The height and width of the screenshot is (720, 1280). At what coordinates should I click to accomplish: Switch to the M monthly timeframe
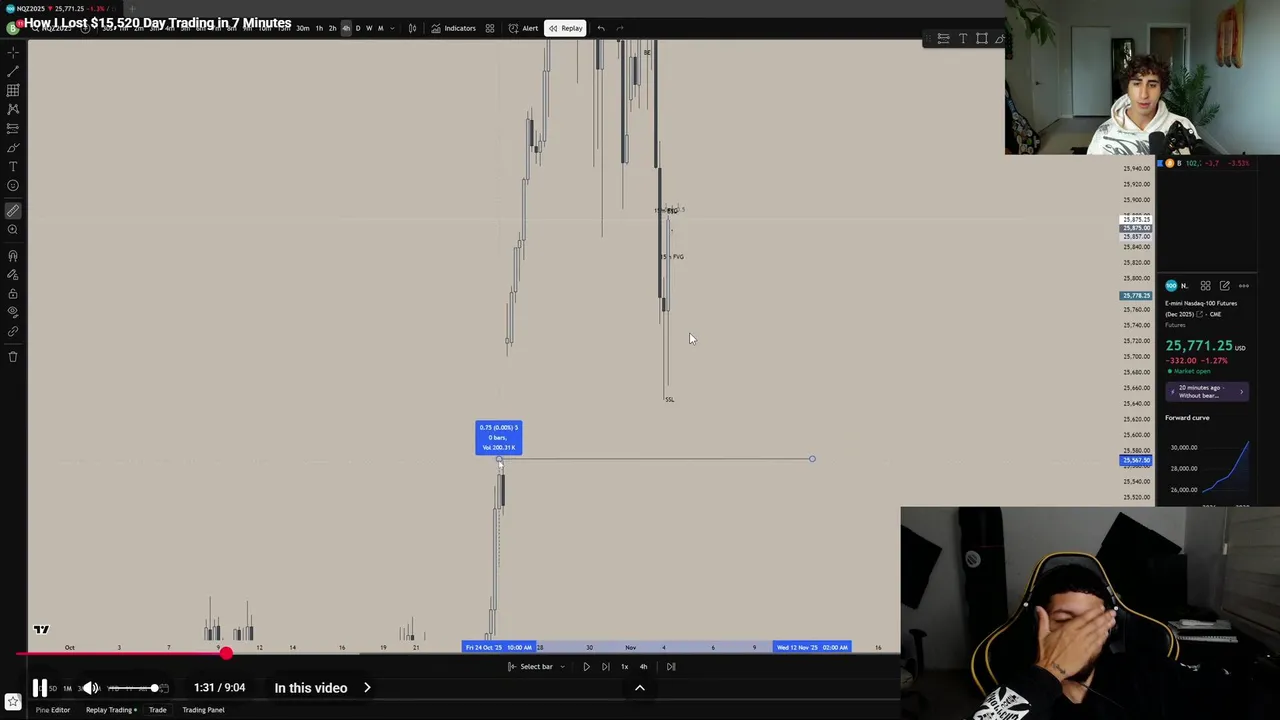(380, 28)
